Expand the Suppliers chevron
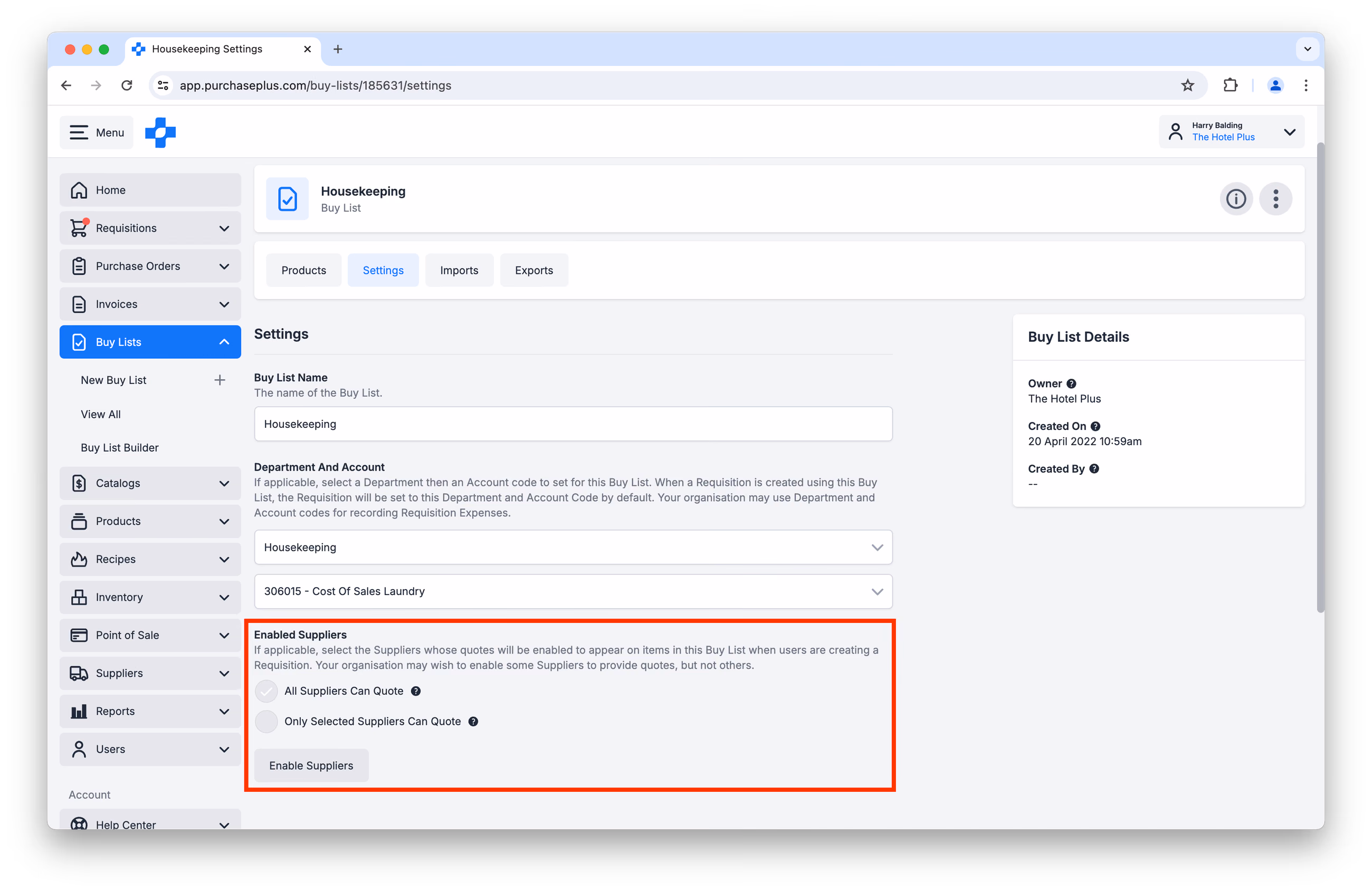Viewport: 1372px width, 892px height. point(224,673)
